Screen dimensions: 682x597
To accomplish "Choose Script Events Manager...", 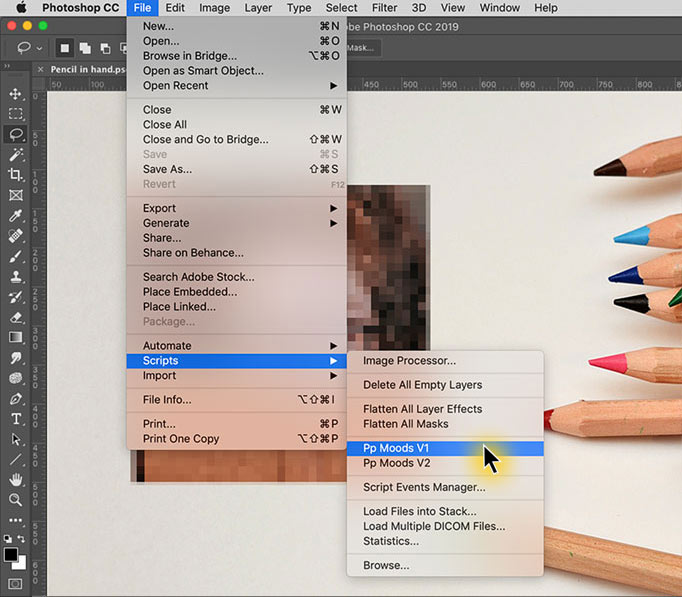I will tap(445, 487).
